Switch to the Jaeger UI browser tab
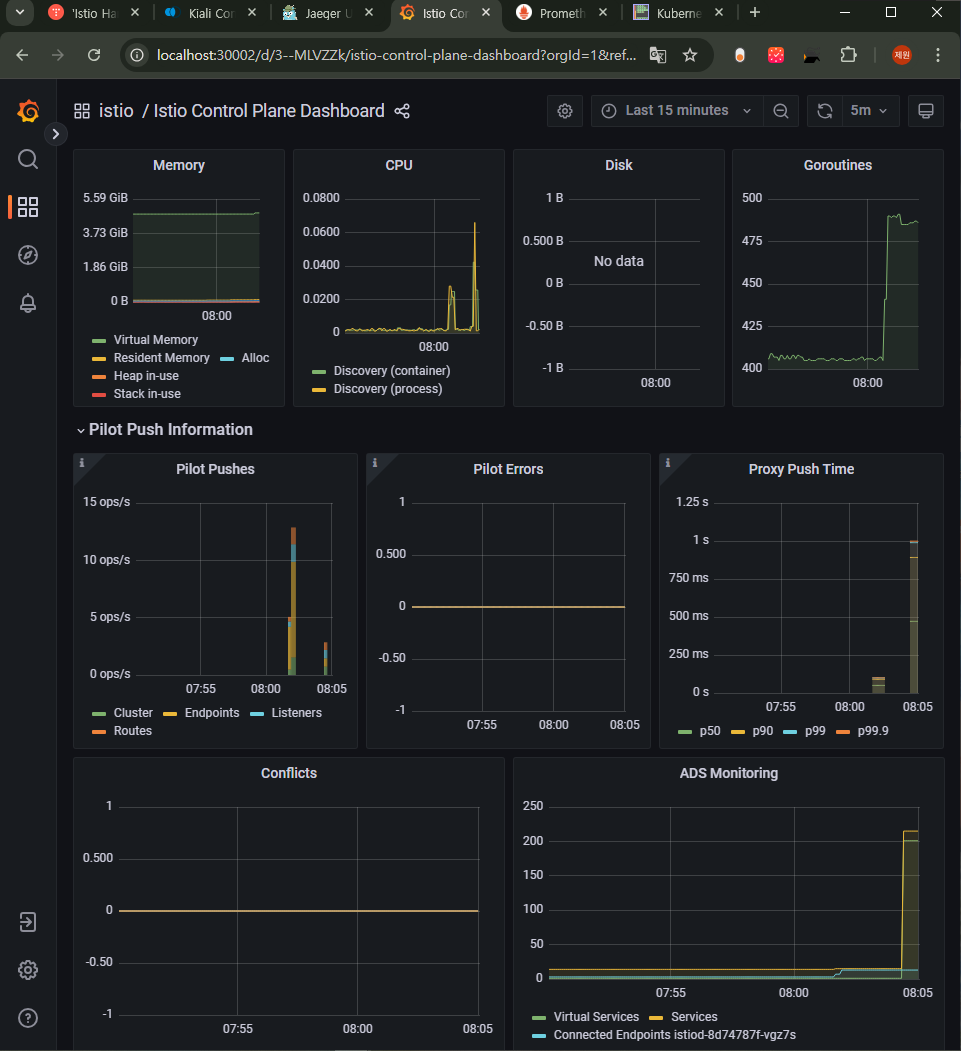The height and width of the screenshot is (1051, 961). click(x=328, y=13)
